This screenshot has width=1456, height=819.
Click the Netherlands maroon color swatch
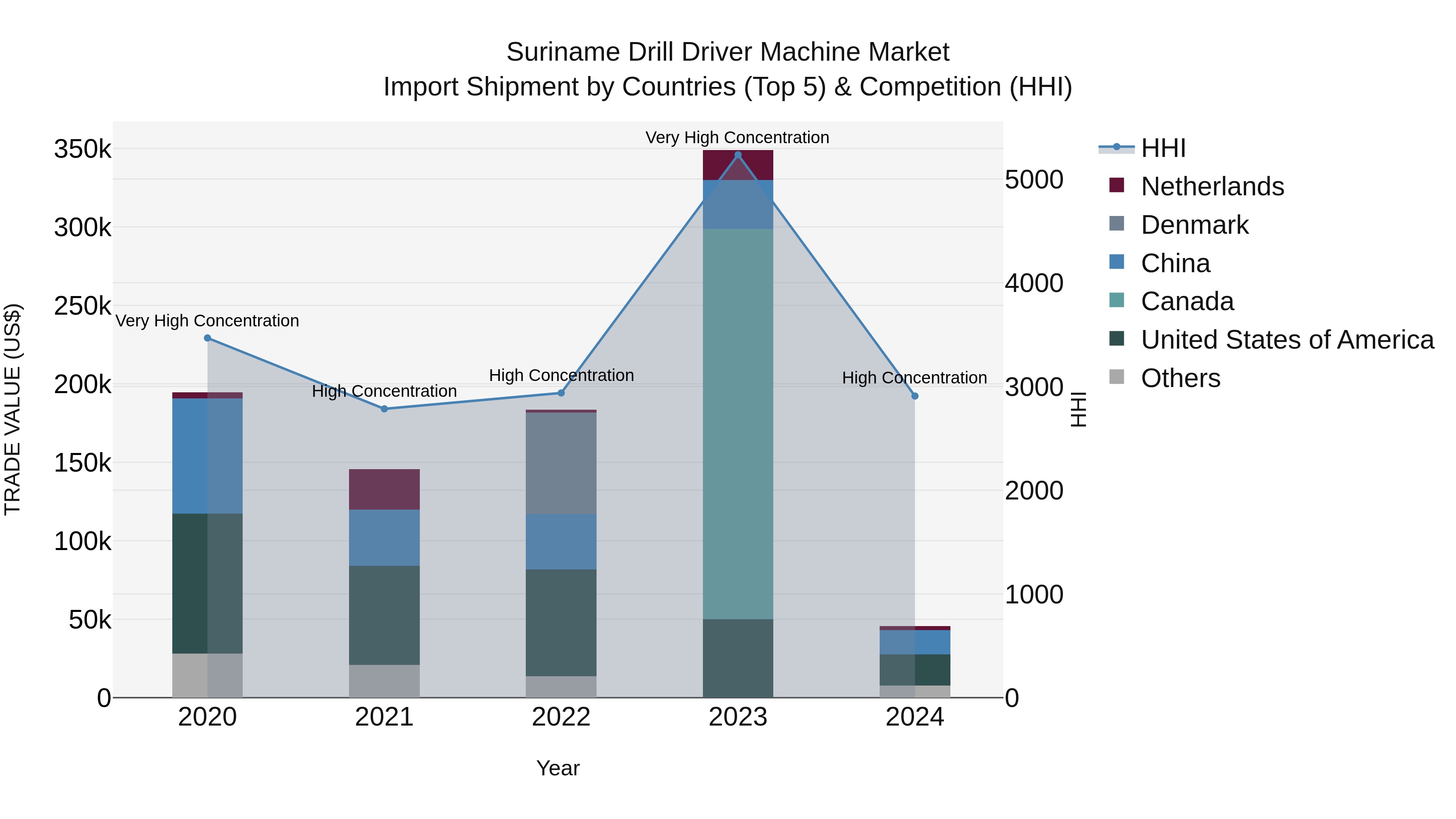tap(1116, 185)
